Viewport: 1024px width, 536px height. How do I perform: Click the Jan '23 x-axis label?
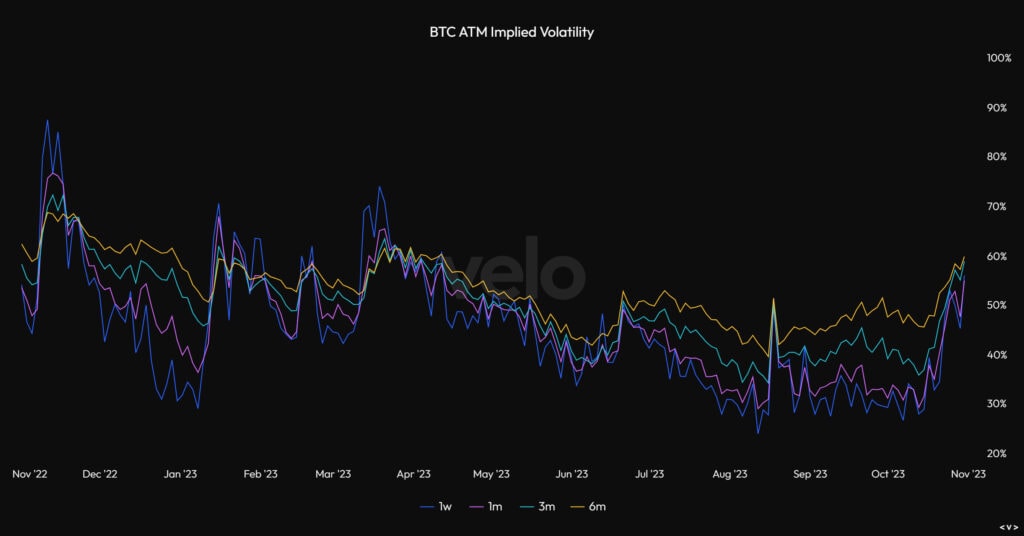pyautogui.click(x=180, y=474)
